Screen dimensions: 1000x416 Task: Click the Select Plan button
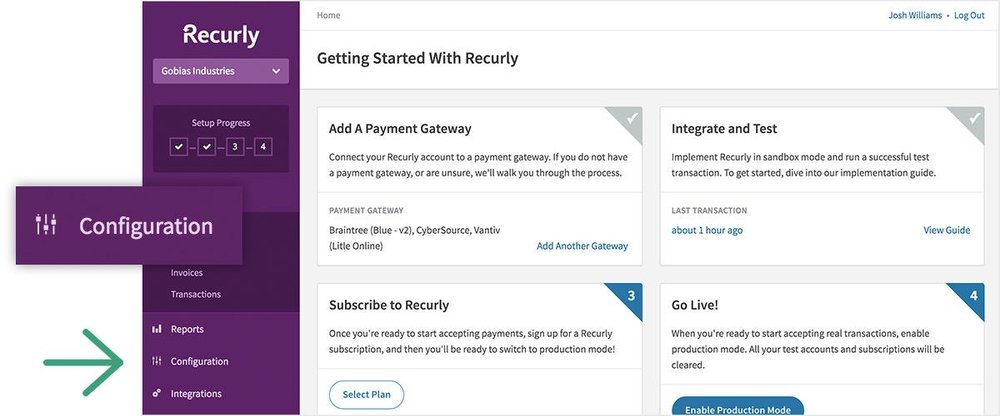click(x=367, y=394)
